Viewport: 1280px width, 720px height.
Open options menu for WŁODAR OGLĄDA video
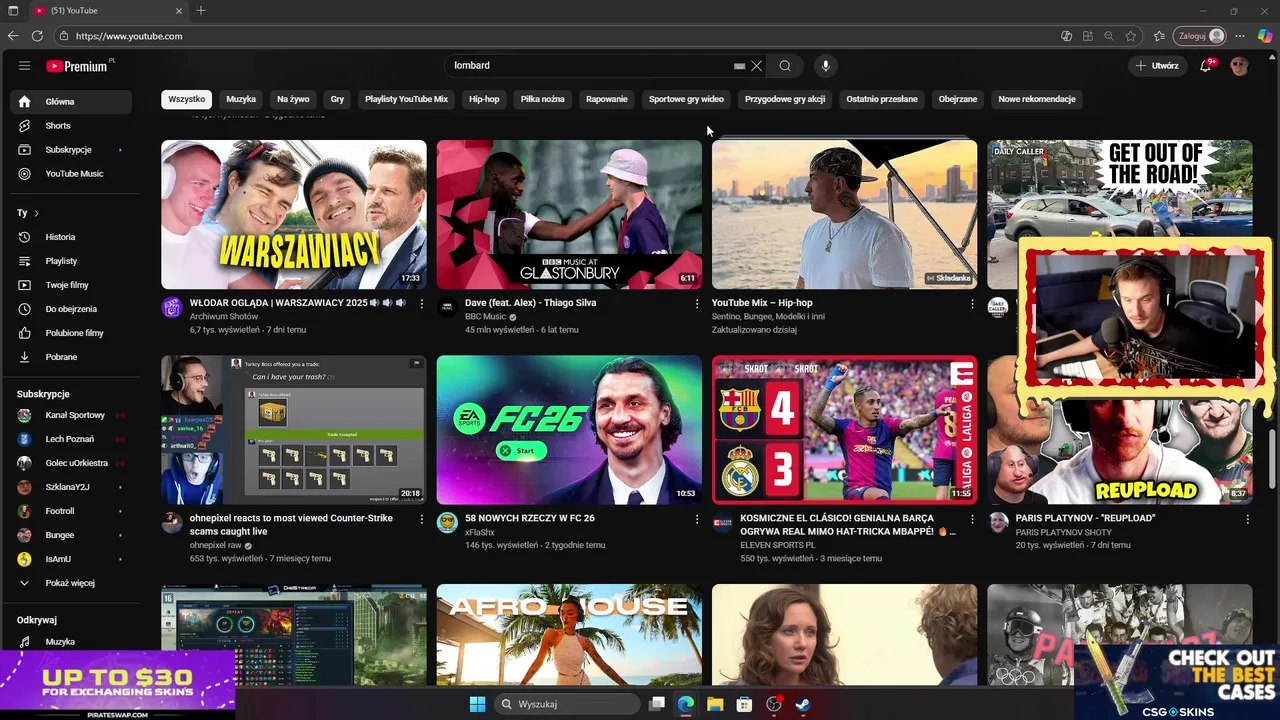[x=421, y=303]
